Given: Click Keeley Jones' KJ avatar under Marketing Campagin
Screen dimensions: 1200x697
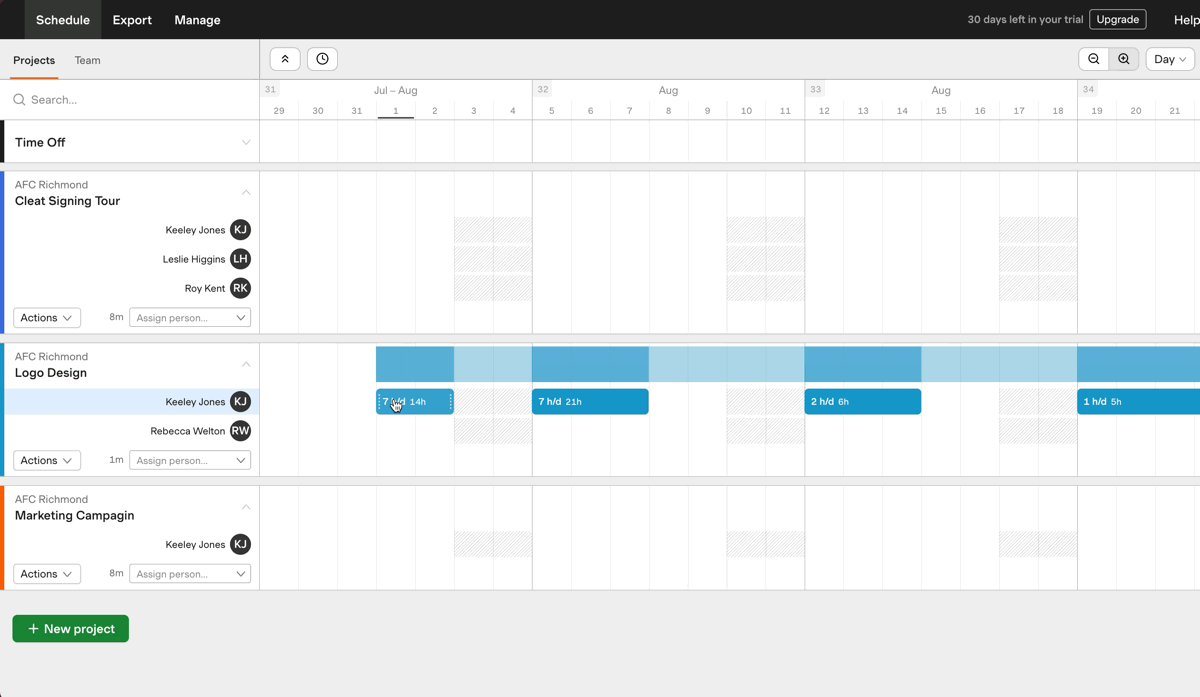Looking at the screenshot, I should [x=240, y=545].
